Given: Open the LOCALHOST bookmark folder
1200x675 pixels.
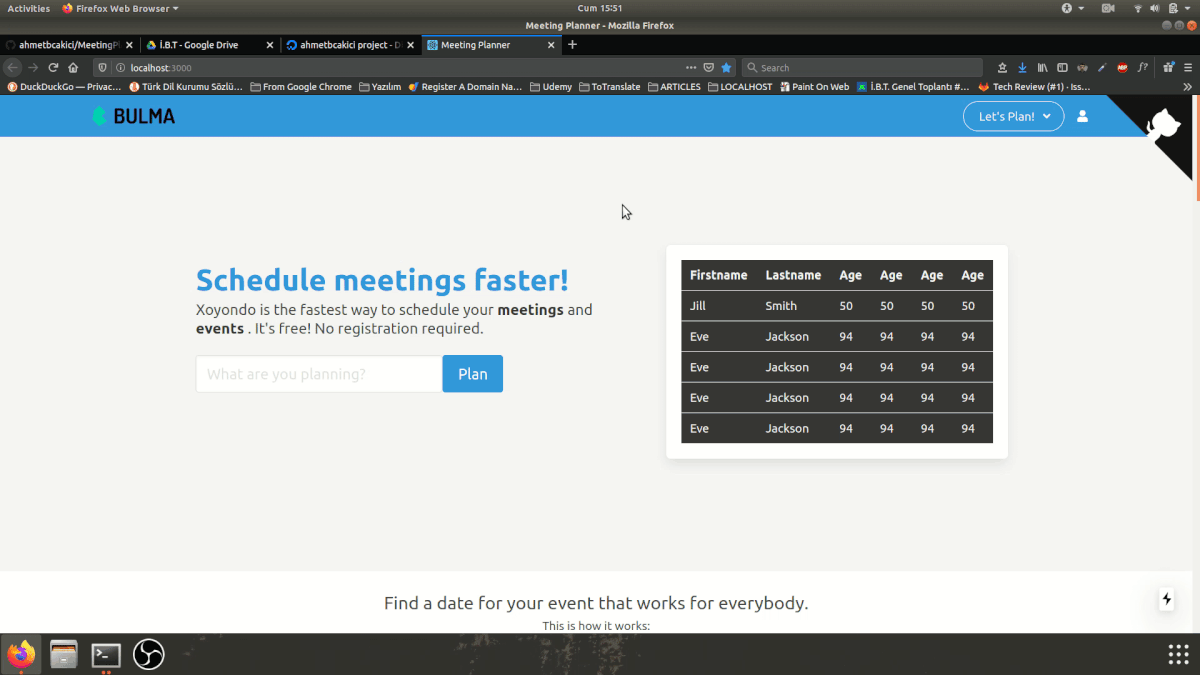Looking at the screenshot, I should pyautogui.click(x=740, y=87).
